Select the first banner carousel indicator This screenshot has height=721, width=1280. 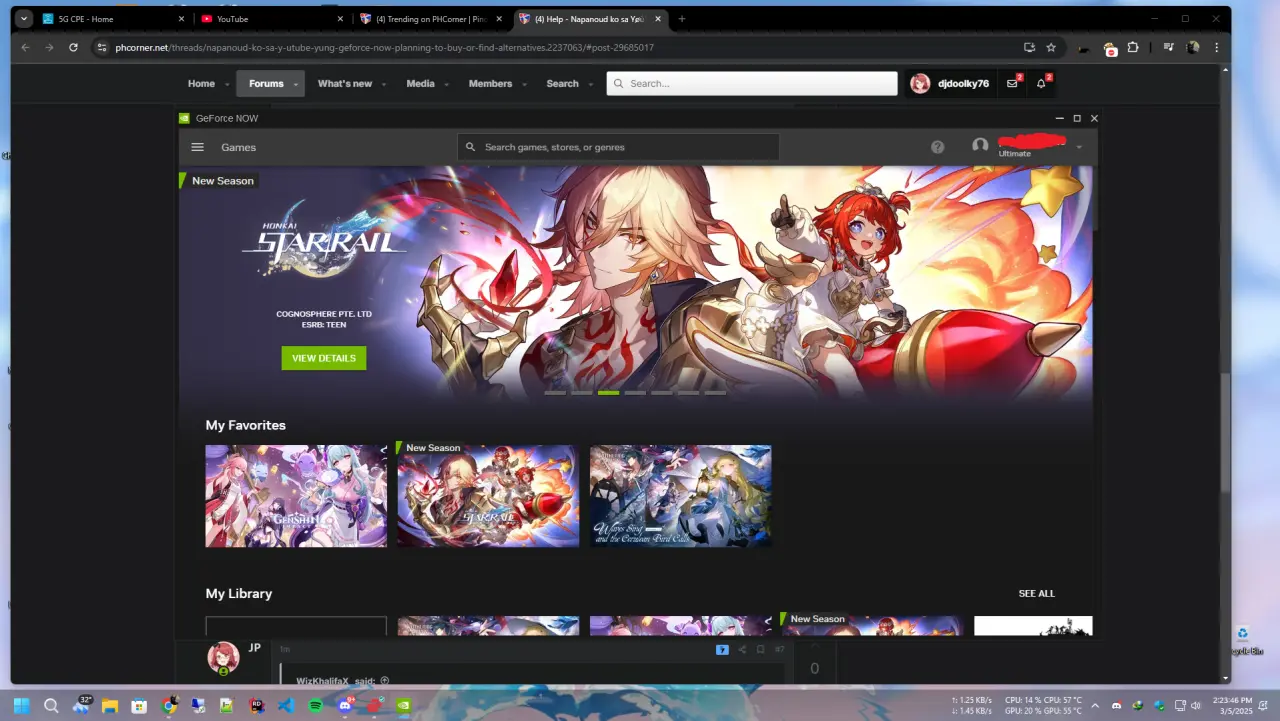coord(555,393)
